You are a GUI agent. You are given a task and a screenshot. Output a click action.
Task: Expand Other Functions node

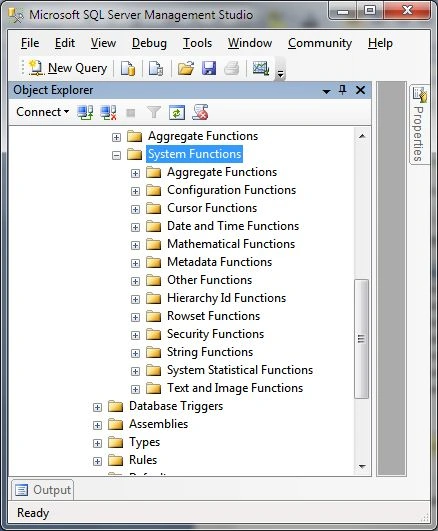pyautogui.click(x=135, y=281)
